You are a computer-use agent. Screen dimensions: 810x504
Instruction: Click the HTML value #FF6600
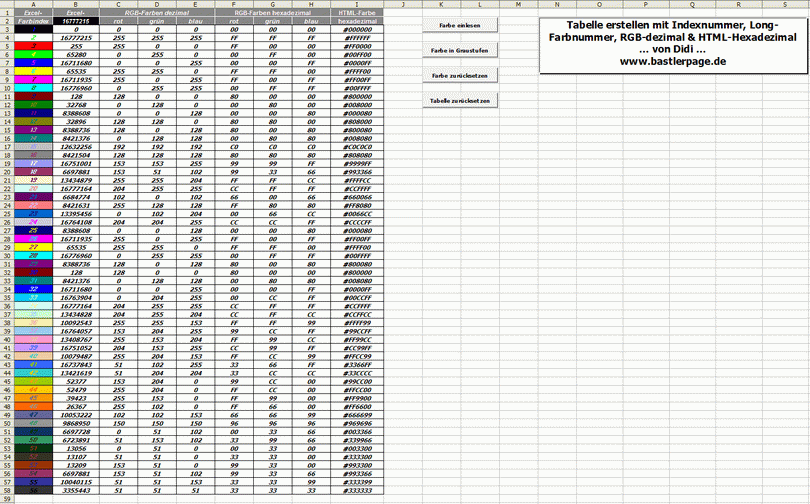(x=357, y=406)
